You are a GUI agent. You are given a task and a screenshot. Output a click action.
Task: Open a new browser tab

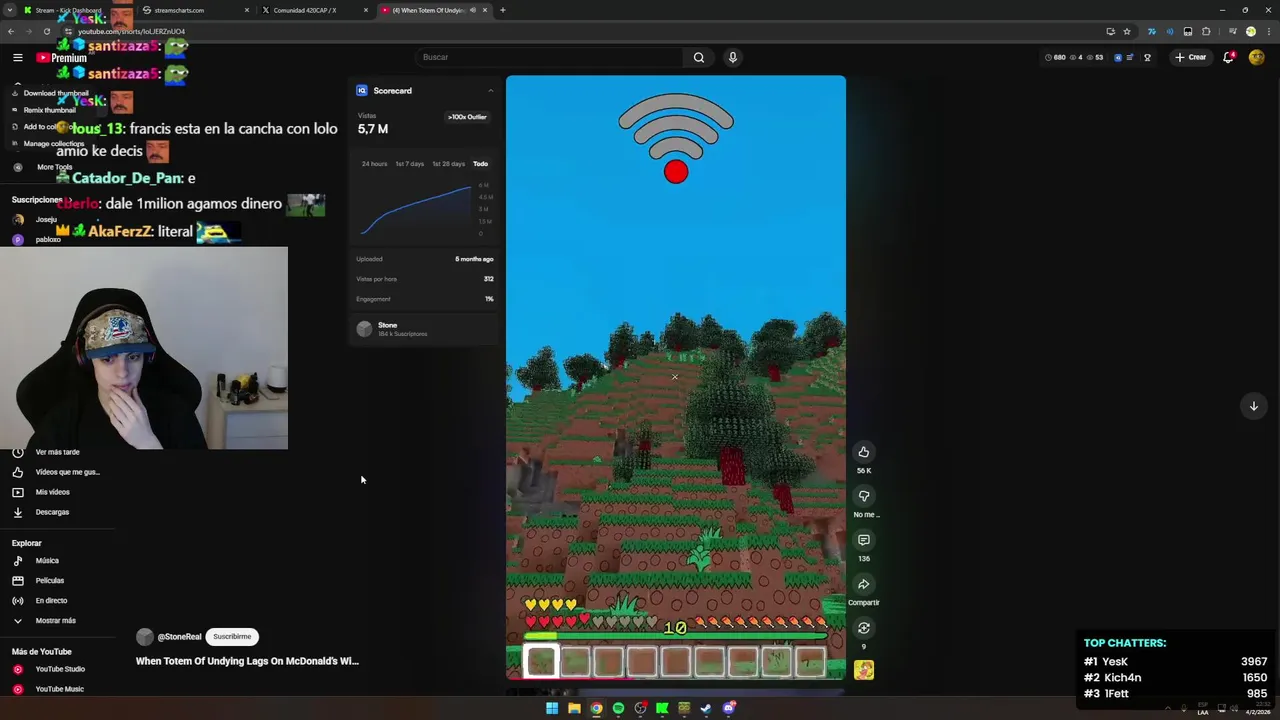[x=503, y=10]
